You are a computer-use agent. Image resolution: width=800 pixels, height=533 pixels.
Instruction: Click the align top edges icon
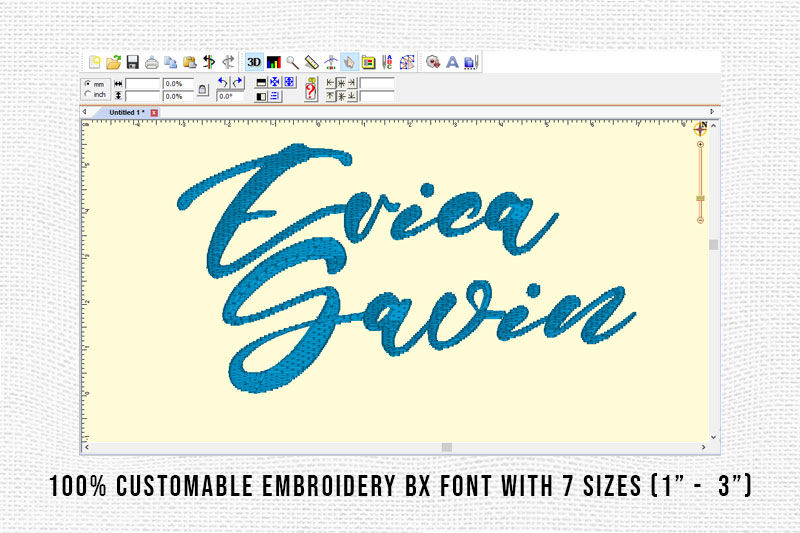point(331,96)
